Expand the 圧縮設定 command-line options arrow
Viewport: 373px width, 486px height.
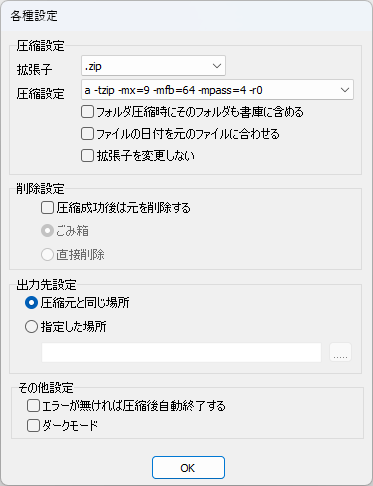pos(345,90)
